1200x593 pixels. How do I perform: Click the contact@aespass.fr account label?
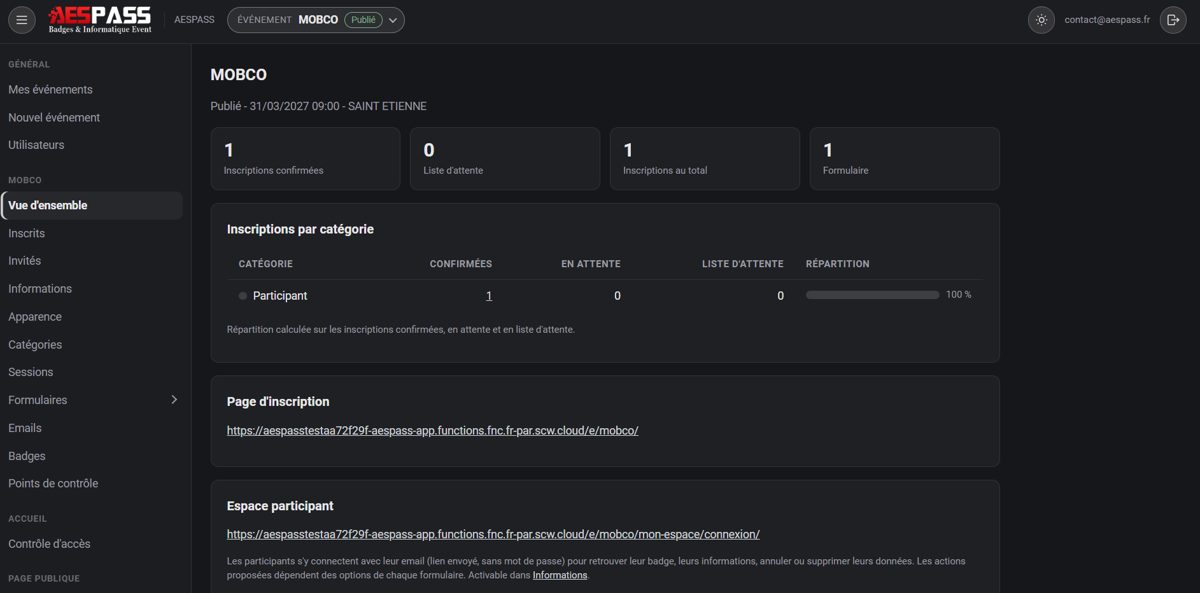(x=1107, y=20)
